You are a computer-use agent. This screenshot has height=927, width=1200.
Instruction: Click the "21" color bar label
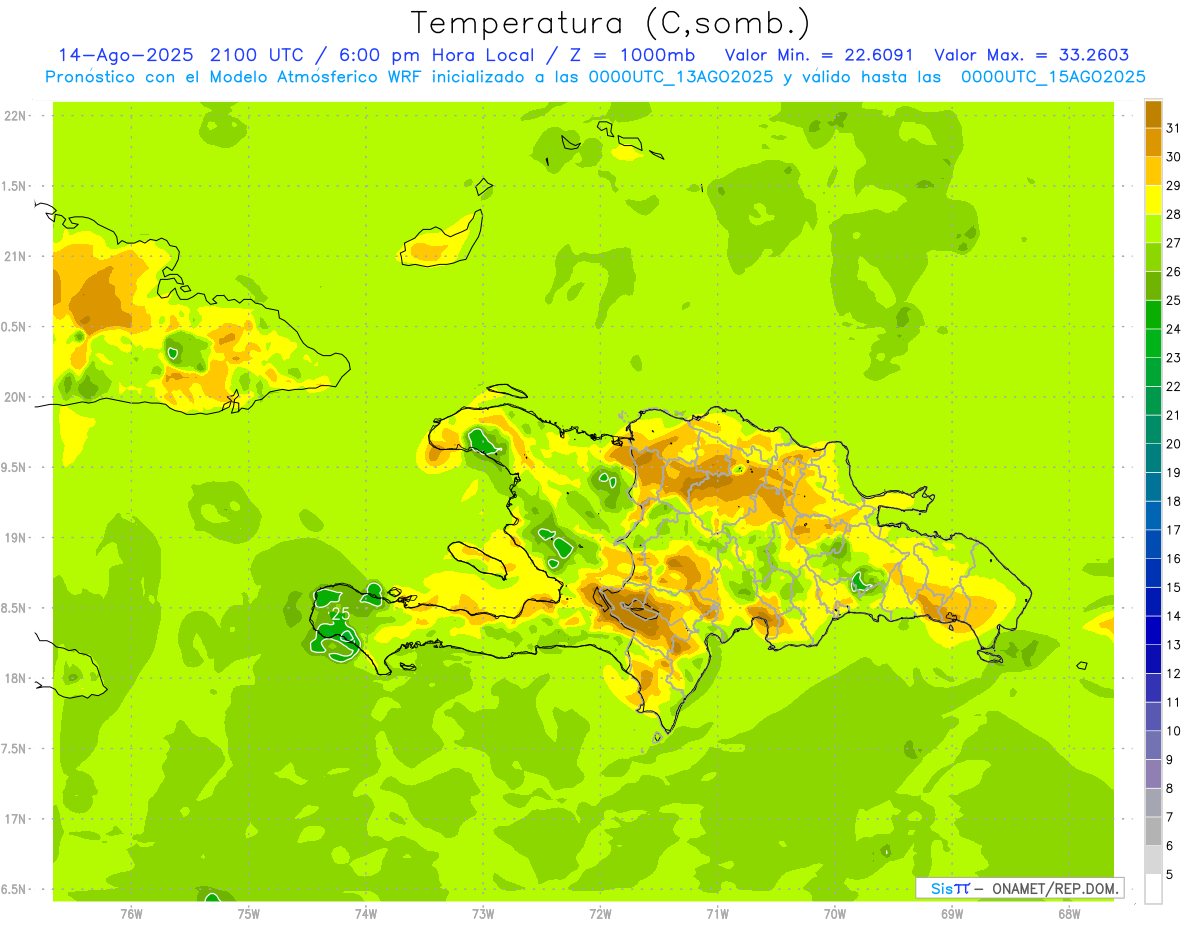pyautogui.click(x=1174, y=415)
